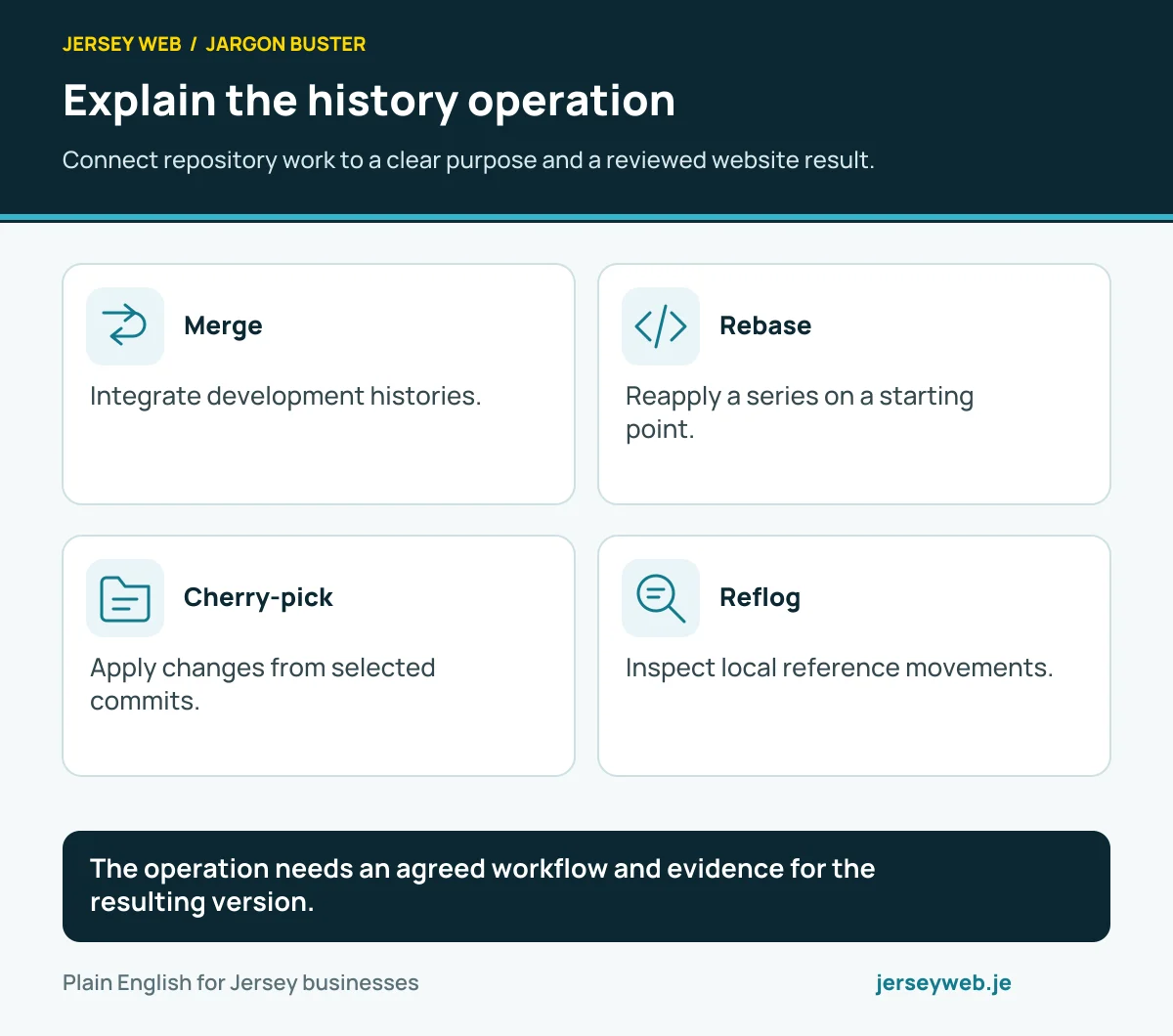Select the Rebase card title
This screenshot has height=1036, width=1173.
point(765,325)
